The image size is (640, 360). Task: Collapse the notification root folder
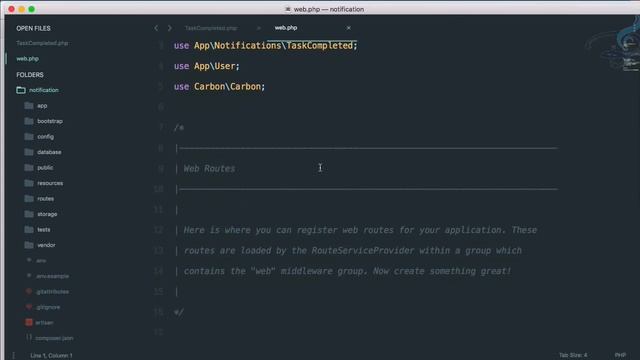(x=38, y=90)
